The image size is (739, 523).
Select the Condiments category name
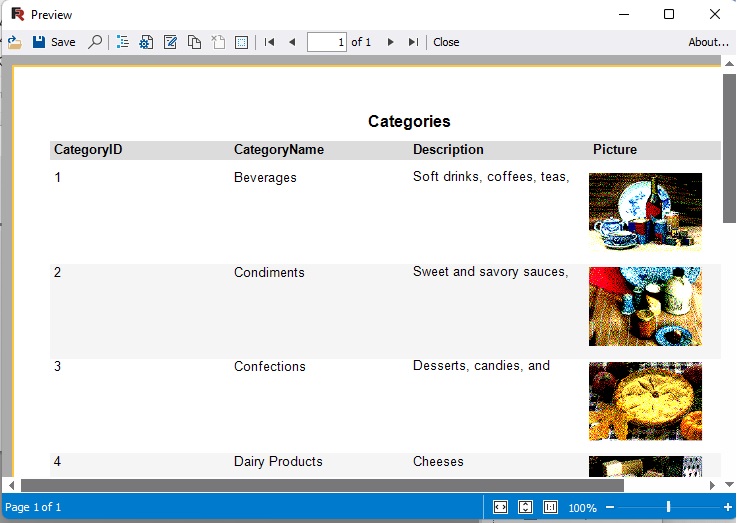tap(269, 272)
